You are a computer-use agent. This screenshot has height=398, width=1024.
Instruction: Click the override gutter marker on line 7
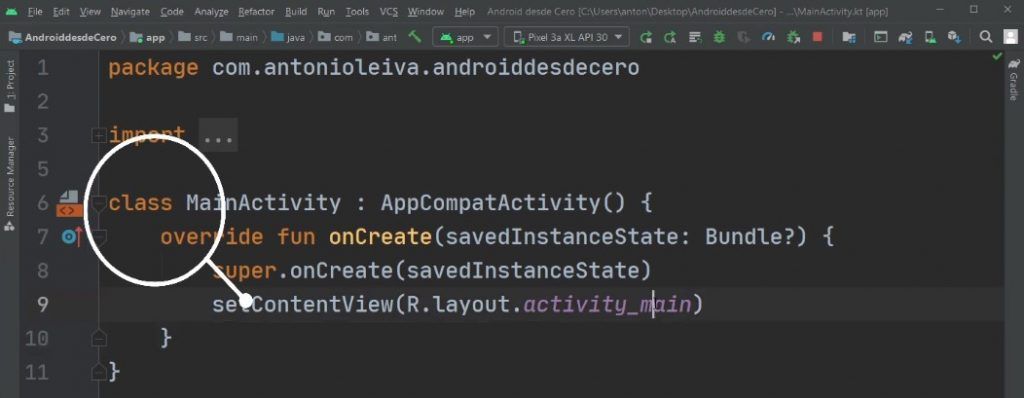(x=72, y=237)
